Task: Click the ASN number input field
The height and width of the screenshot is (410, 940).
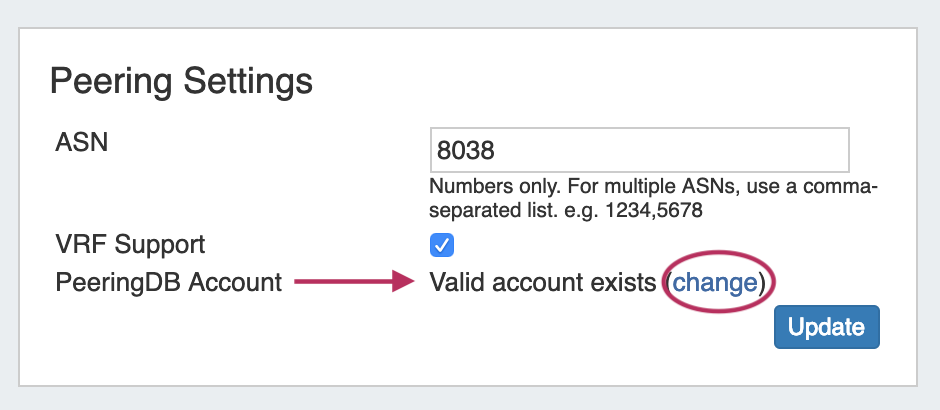Action: tap(639, 150)
